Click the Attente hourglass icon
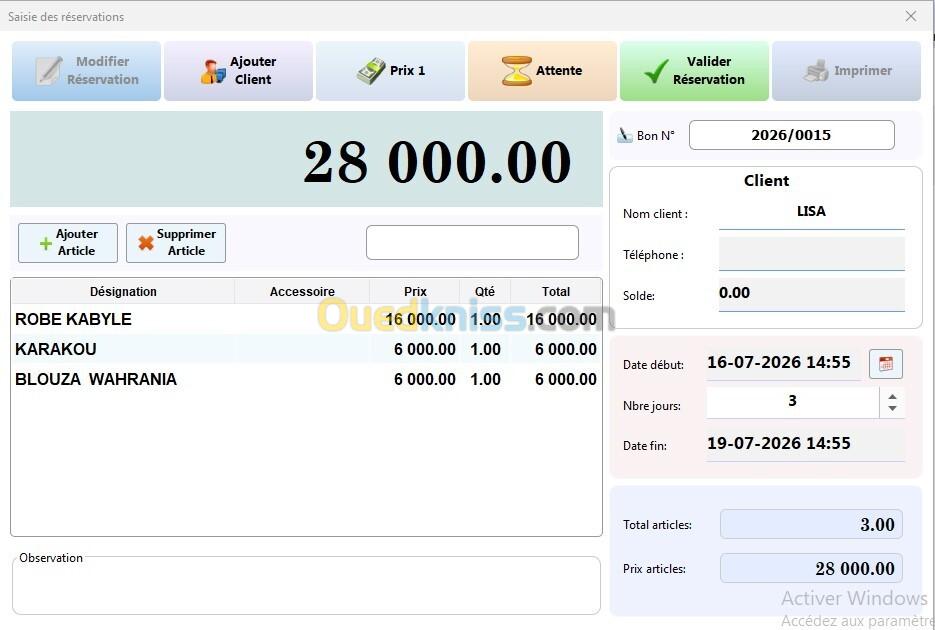 pyautogui.click(x=516, y=71)
